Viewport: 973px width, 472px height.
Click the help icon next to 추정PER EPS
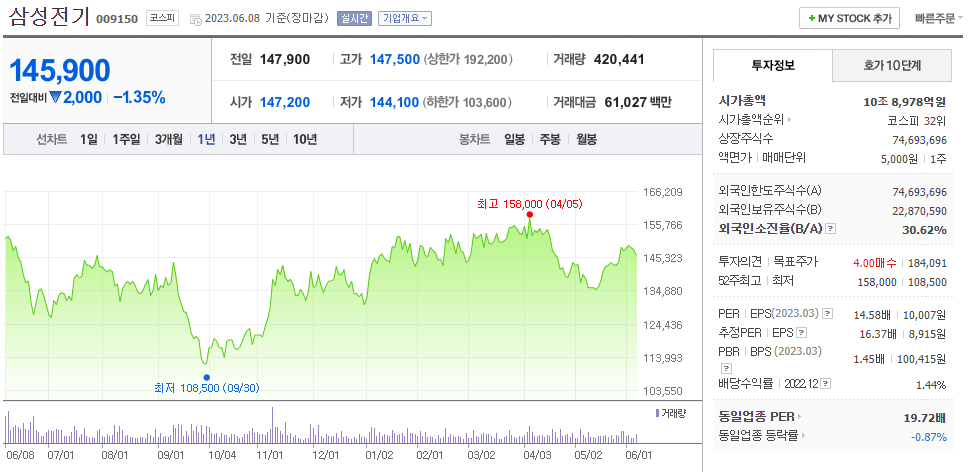[802, 333]
